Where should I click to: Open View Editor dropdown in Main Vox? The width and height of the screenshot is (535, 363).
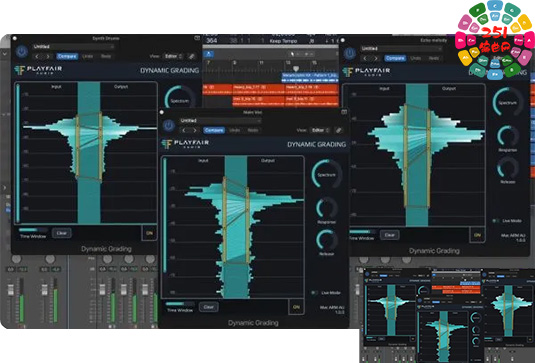tap(320, 130)
